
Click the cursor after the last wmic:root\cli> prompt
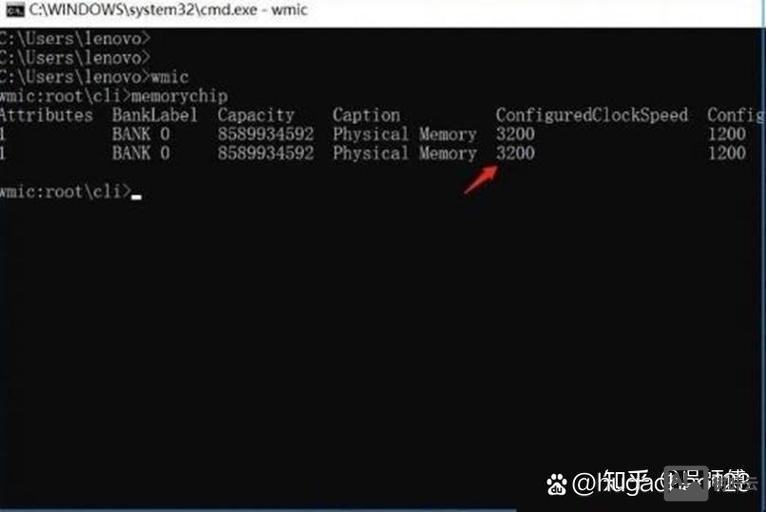click(x=136, y=197)
